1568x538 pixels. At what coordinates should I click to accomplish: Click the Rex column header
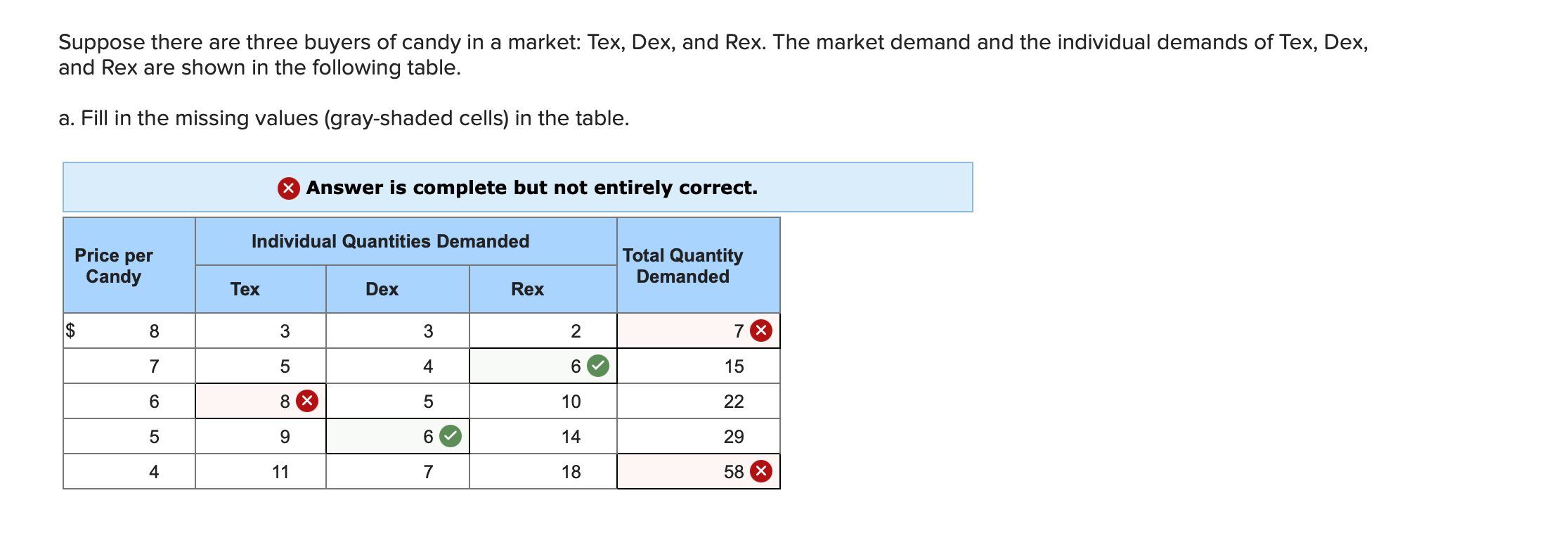(526, 288)
